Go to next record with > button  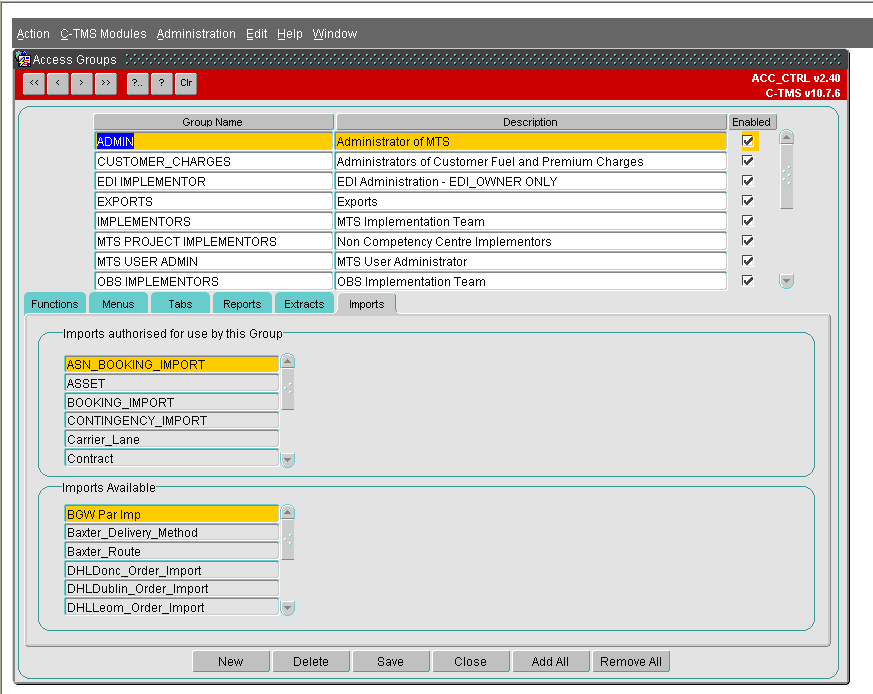82,84
